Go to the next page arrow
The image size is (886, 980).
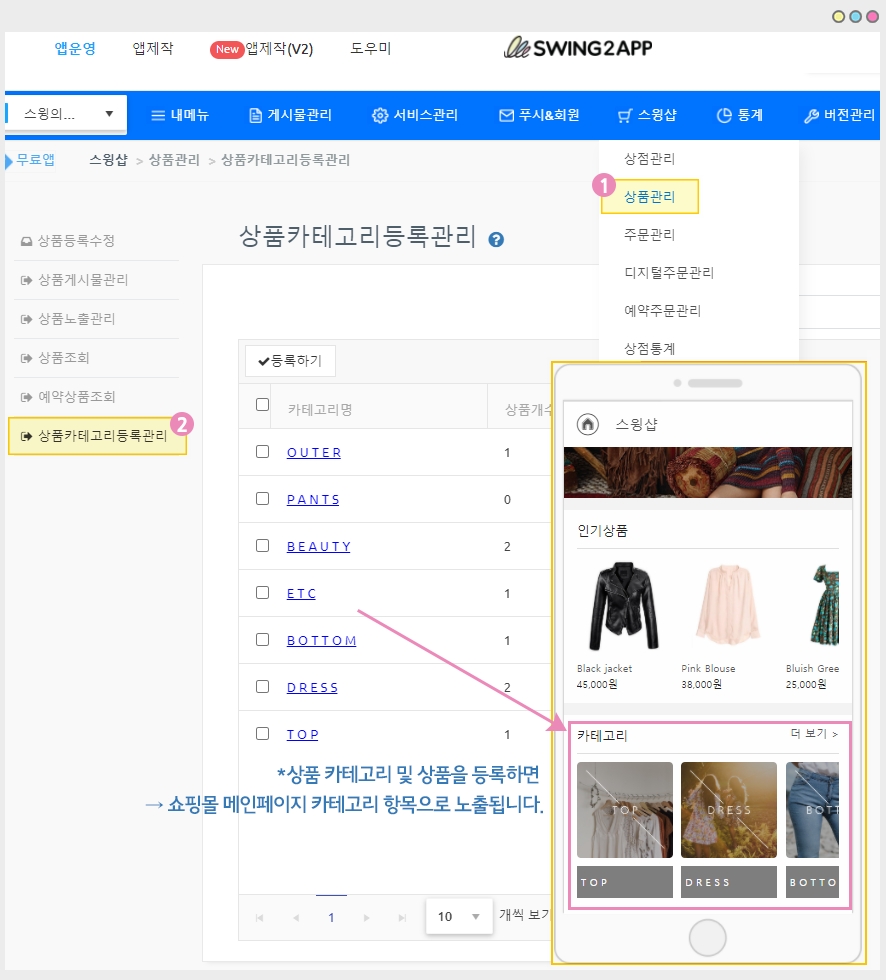(366, 918)
